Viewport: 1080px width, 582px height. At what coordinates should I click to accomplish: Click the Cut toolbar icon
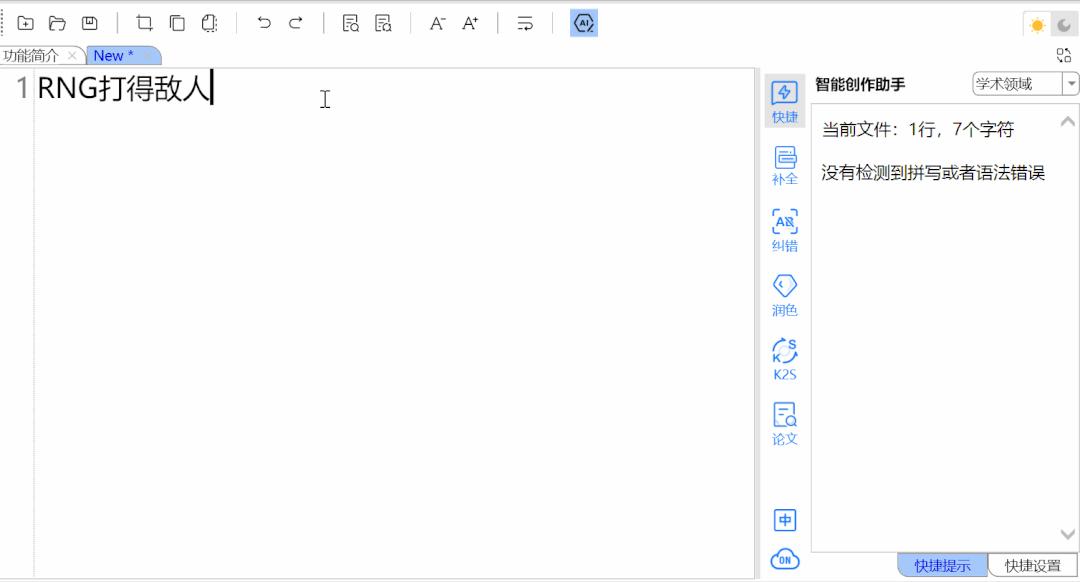point(144,23)
